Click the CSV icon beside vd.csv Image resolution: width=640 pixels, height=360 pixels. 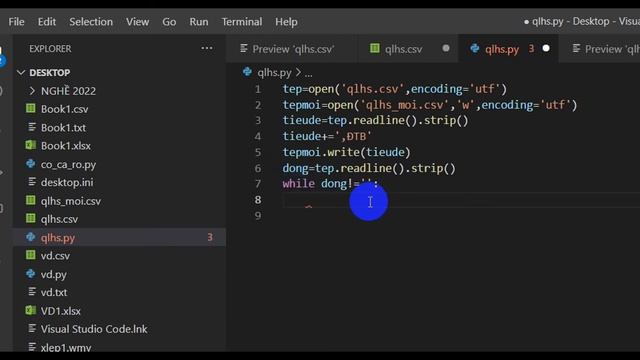pos(31,255)
